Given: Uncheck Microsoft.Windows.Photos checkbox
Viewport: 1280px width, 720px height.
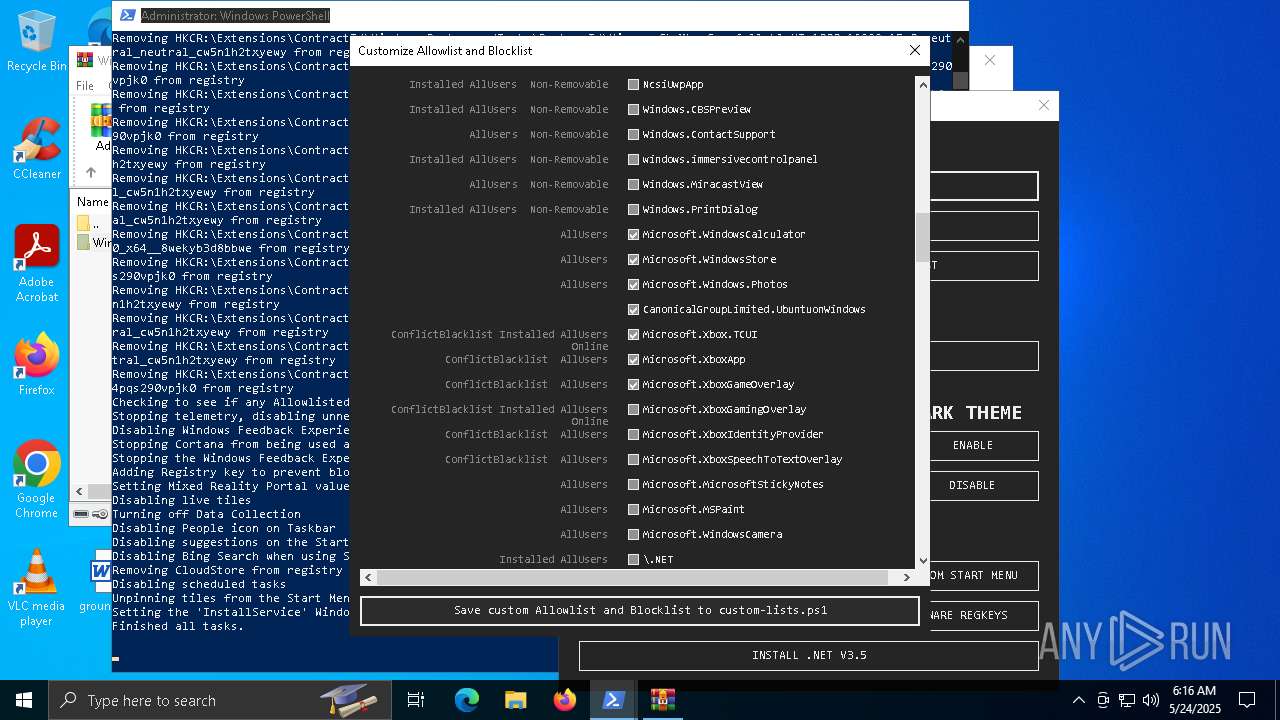Looking at the screenshot, I should (x=633, y=284).
